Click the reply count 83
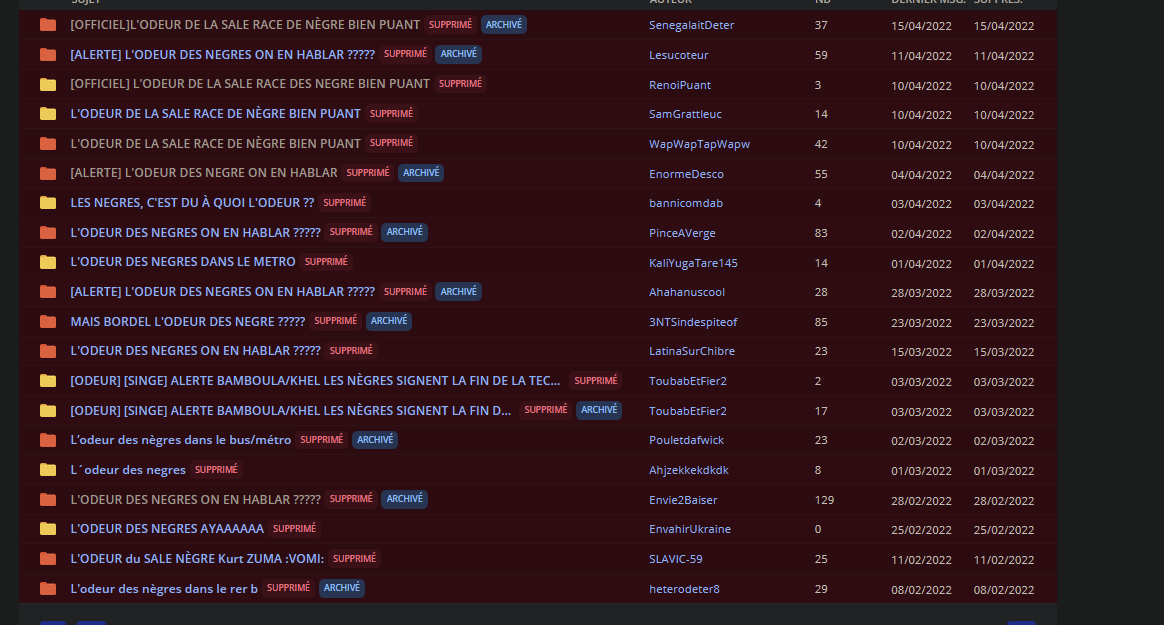The height and width of the screenshot is (625, 1164). [821, 233]
